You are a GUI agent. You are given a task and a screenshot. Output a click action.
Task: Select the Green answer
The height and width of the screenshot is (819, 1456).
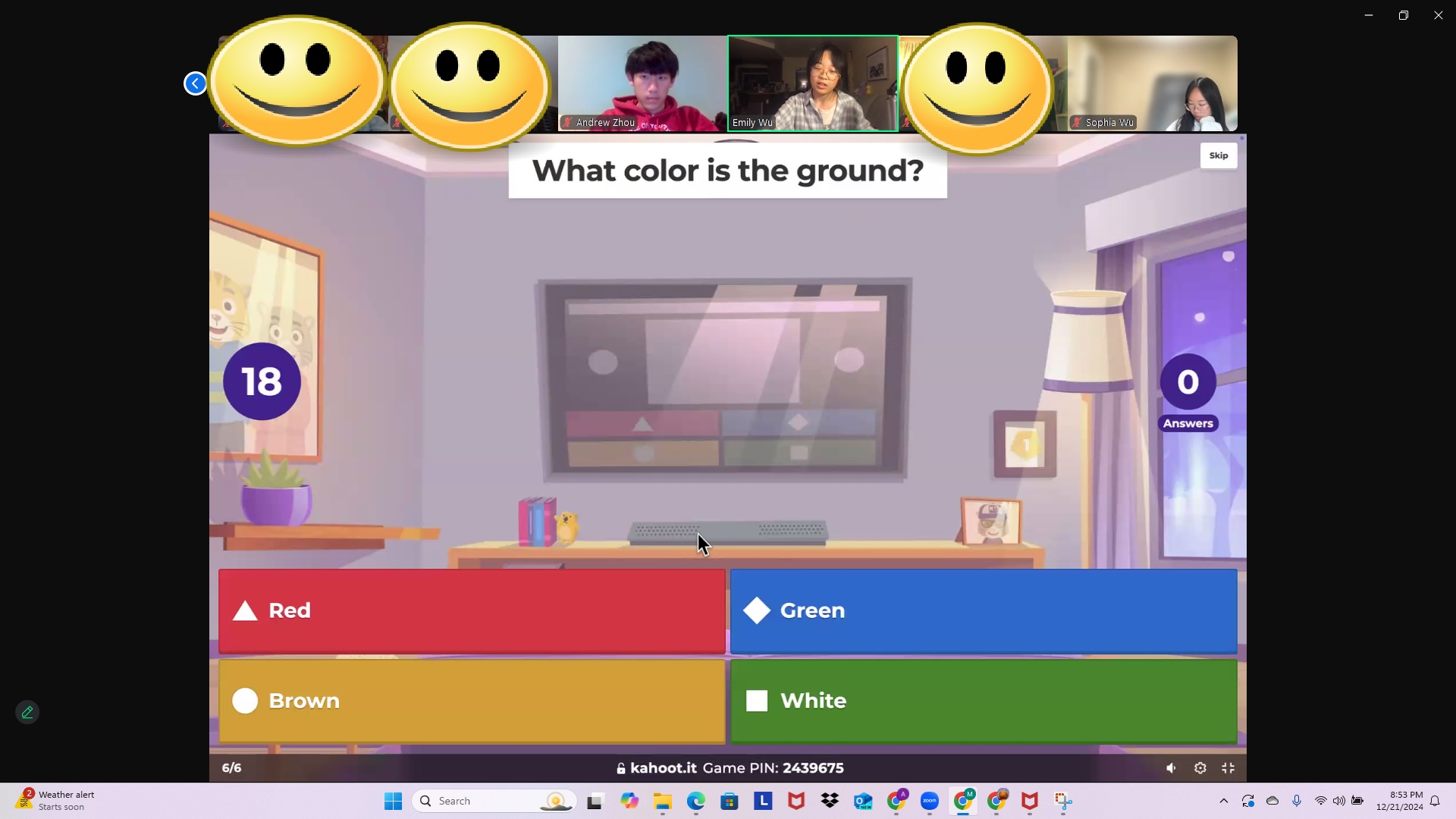click(x=984, y=610)
